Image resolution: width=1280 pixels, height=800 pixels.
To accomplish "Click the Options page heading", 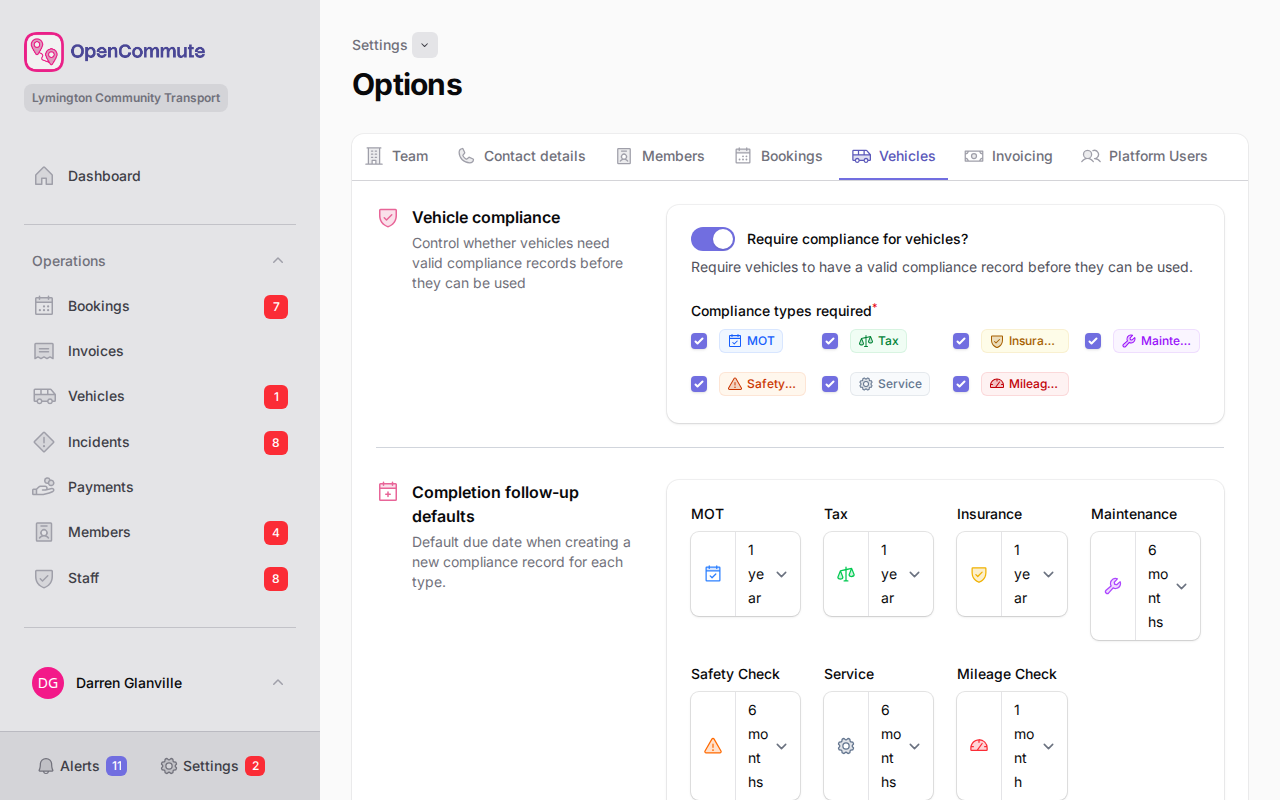I will pyautogui.click(x=407, y=84).
